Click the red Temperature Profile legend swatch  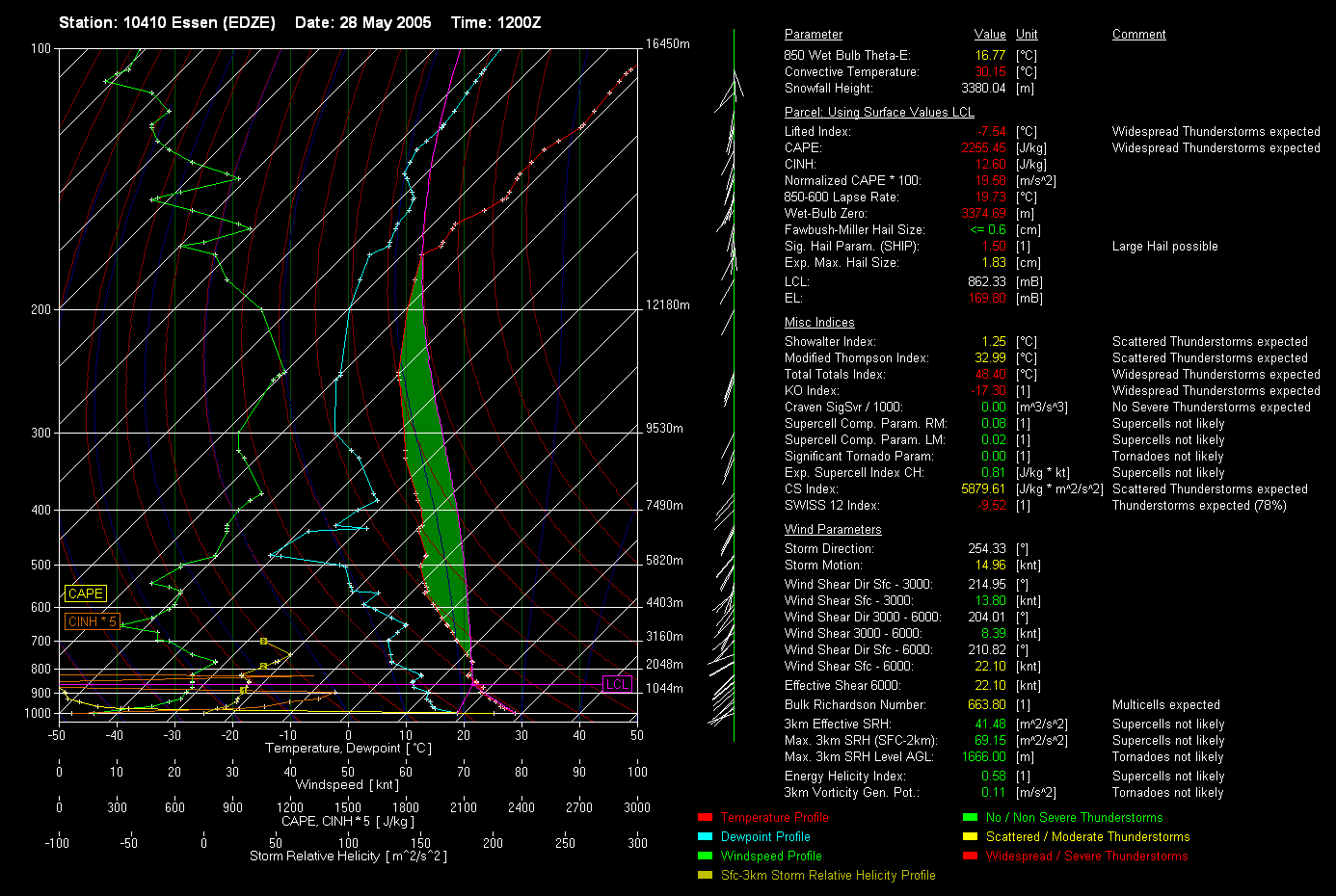point(705,817)
